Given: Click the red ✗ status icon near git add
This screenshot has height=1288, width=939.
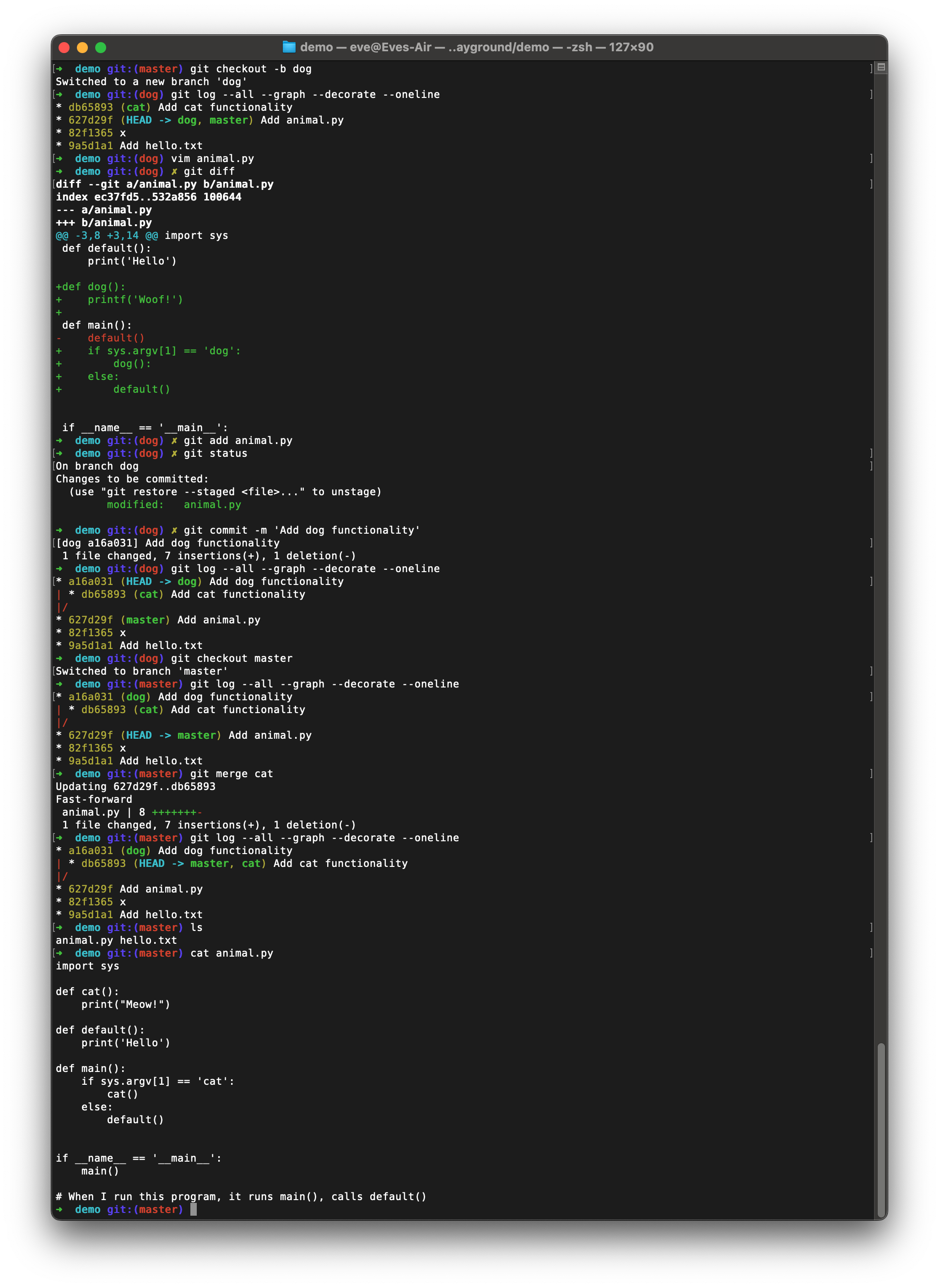Looking at the screenshot, I should pos(175,440).
